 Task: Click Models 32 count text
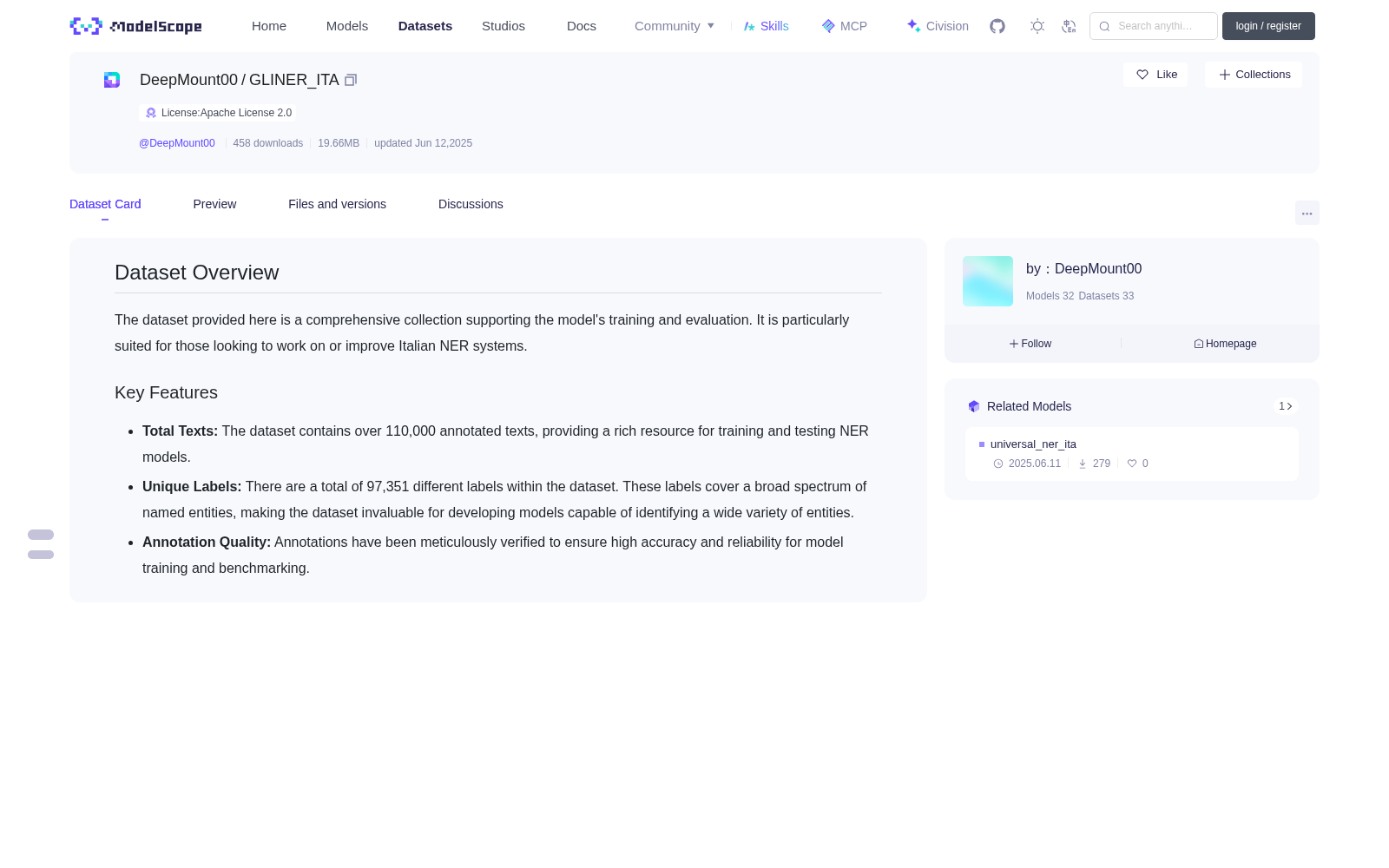pos(1050,296)
